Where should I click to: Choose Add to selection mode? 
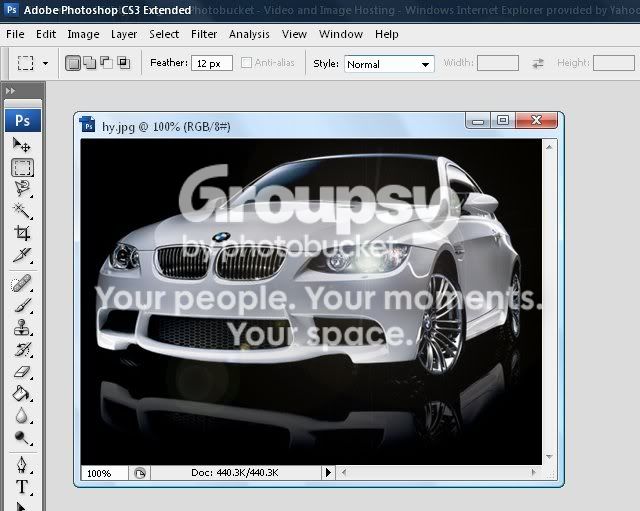89,63
